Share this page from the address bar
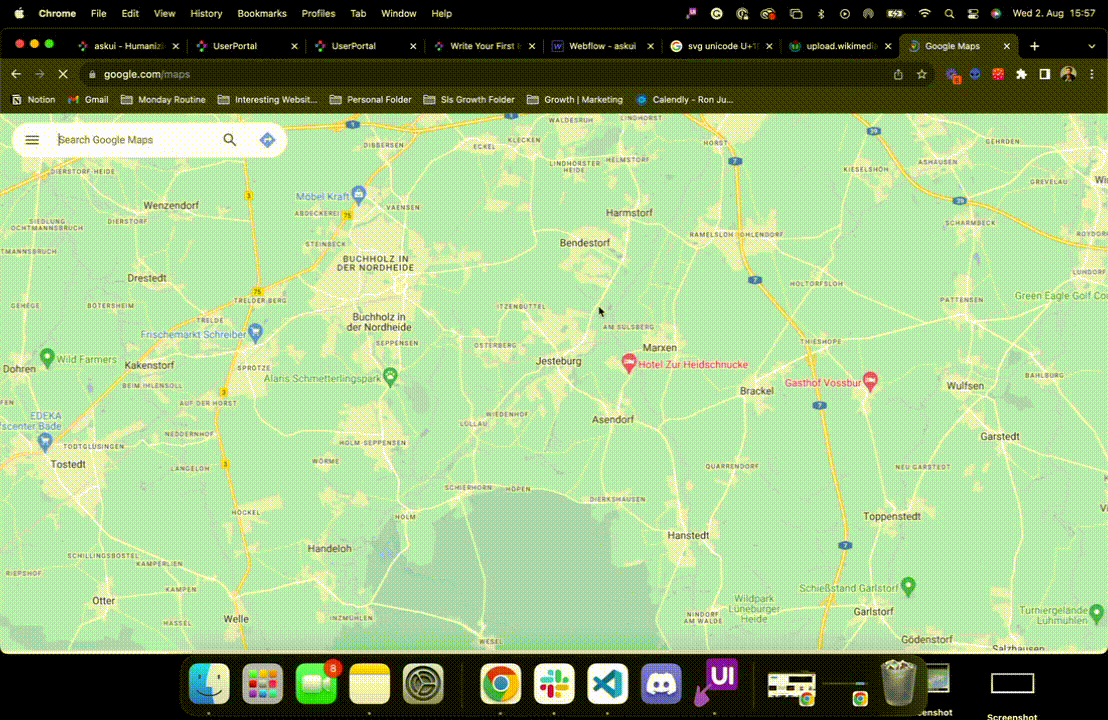 click(x=898, y=74)
